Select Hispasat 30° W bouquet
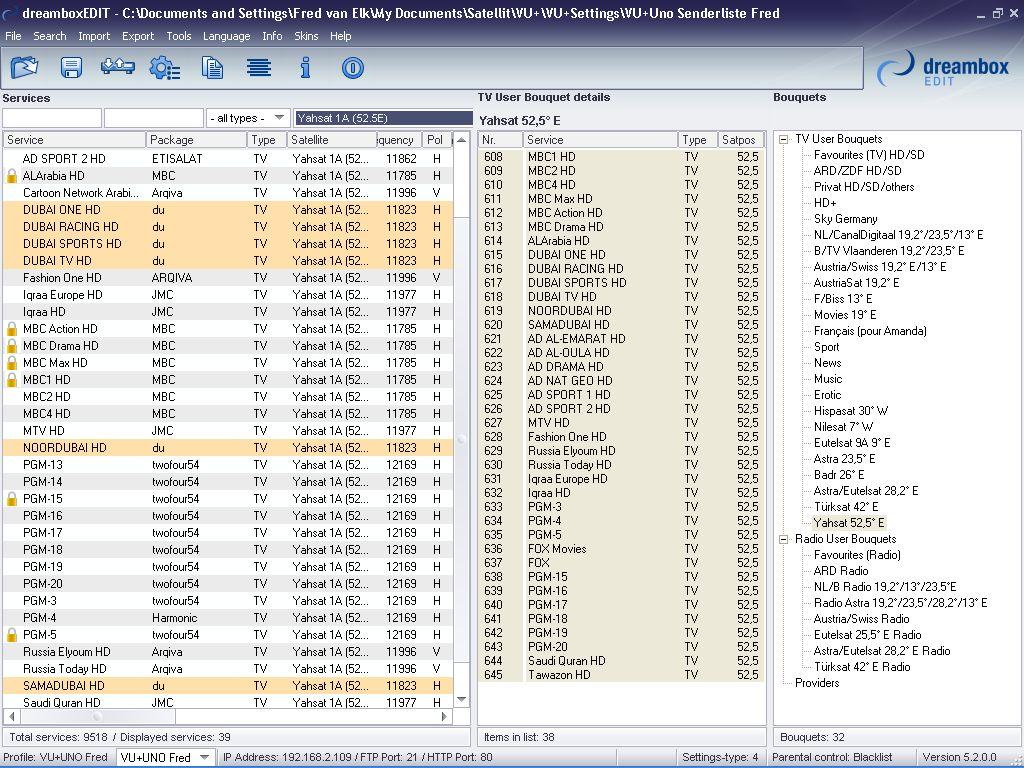1024x768 pixels. coord(850,411)
